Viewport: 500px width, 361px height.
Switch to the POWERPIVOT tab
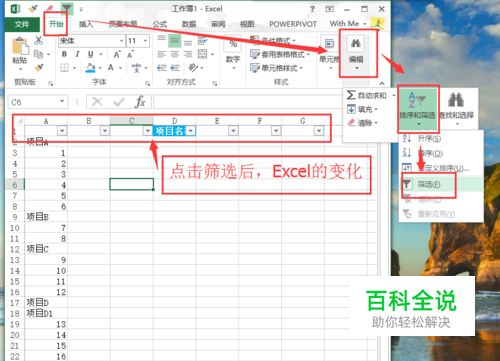293,24
